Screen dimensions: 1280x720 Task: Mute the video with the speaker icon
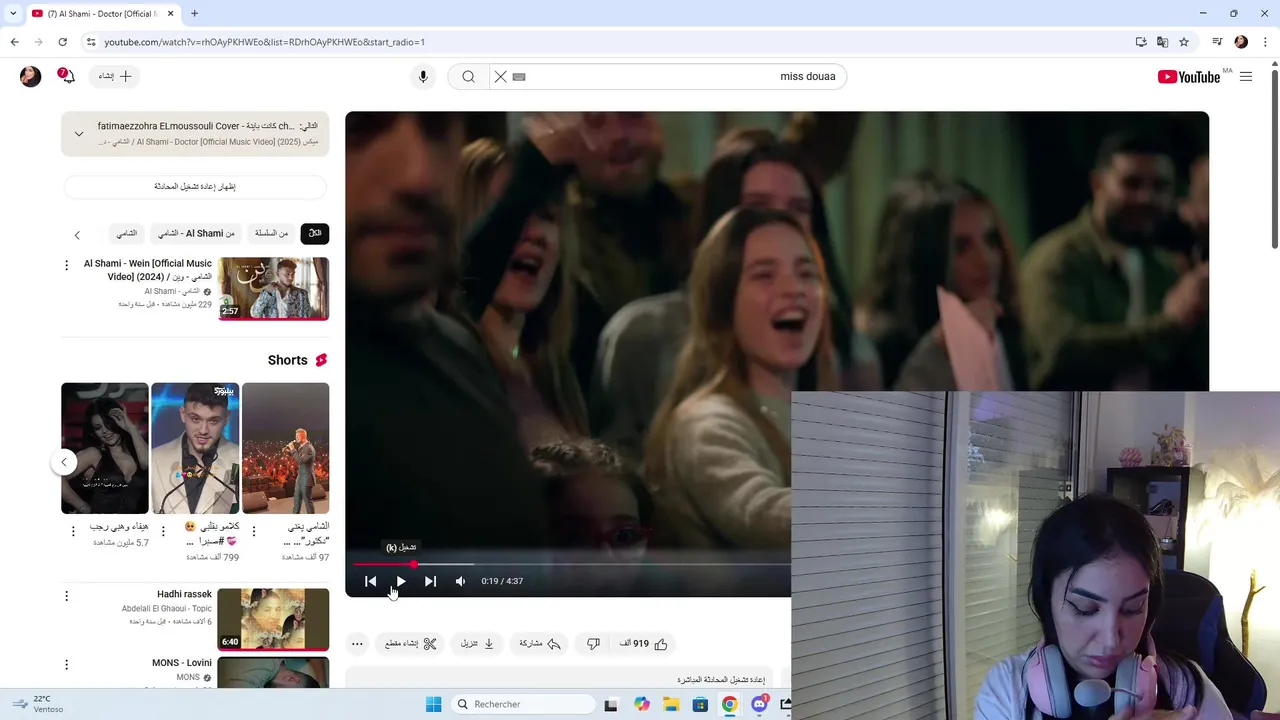460,581
